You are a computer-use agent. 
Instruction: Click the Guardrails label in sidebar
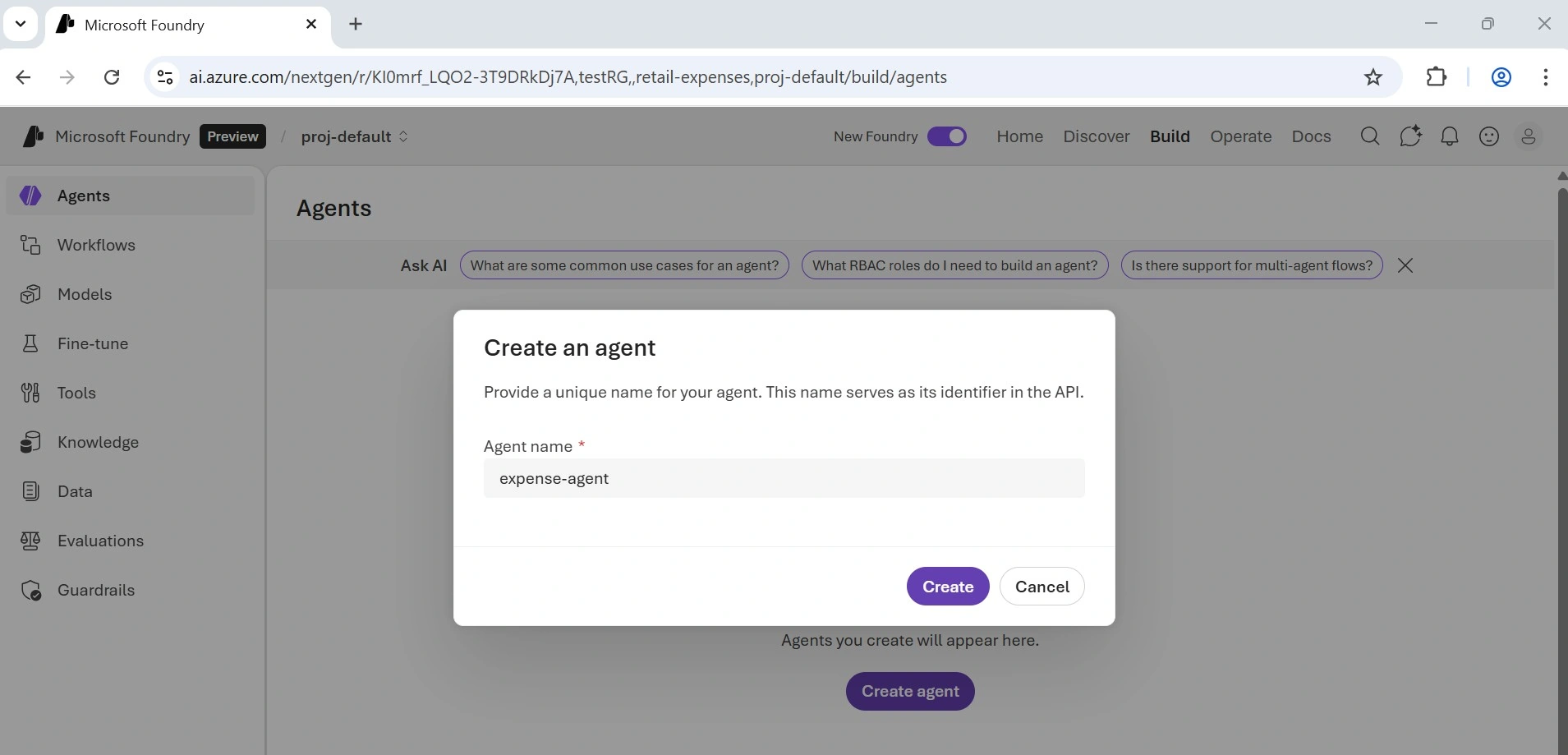coord(96,590)
